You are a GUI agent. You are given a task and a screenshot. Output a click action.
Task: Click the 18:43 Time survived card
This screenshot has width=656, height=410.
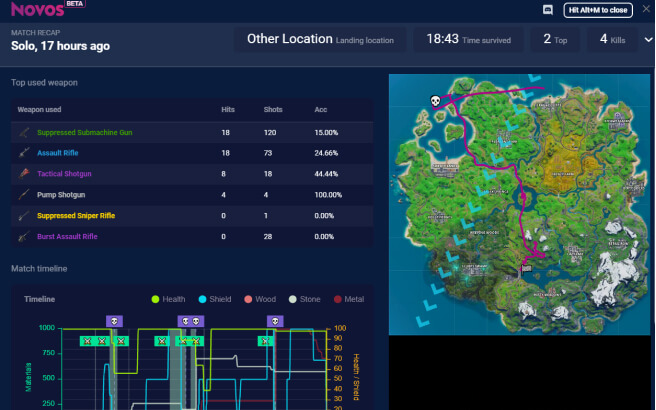pyautogui.click(x=469, y=40)
